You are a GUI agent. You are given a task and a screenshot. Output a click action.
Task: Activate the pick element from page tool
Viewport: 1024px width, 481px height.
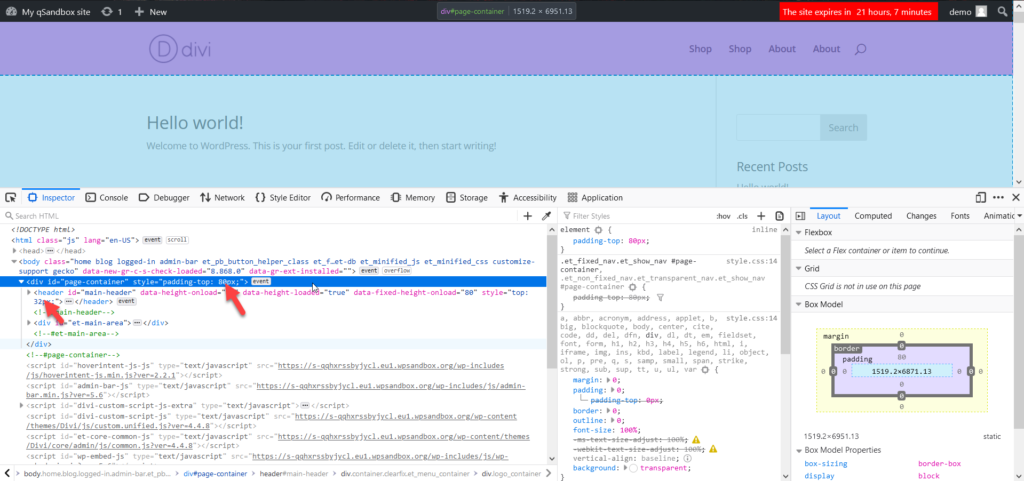[10, 198]
